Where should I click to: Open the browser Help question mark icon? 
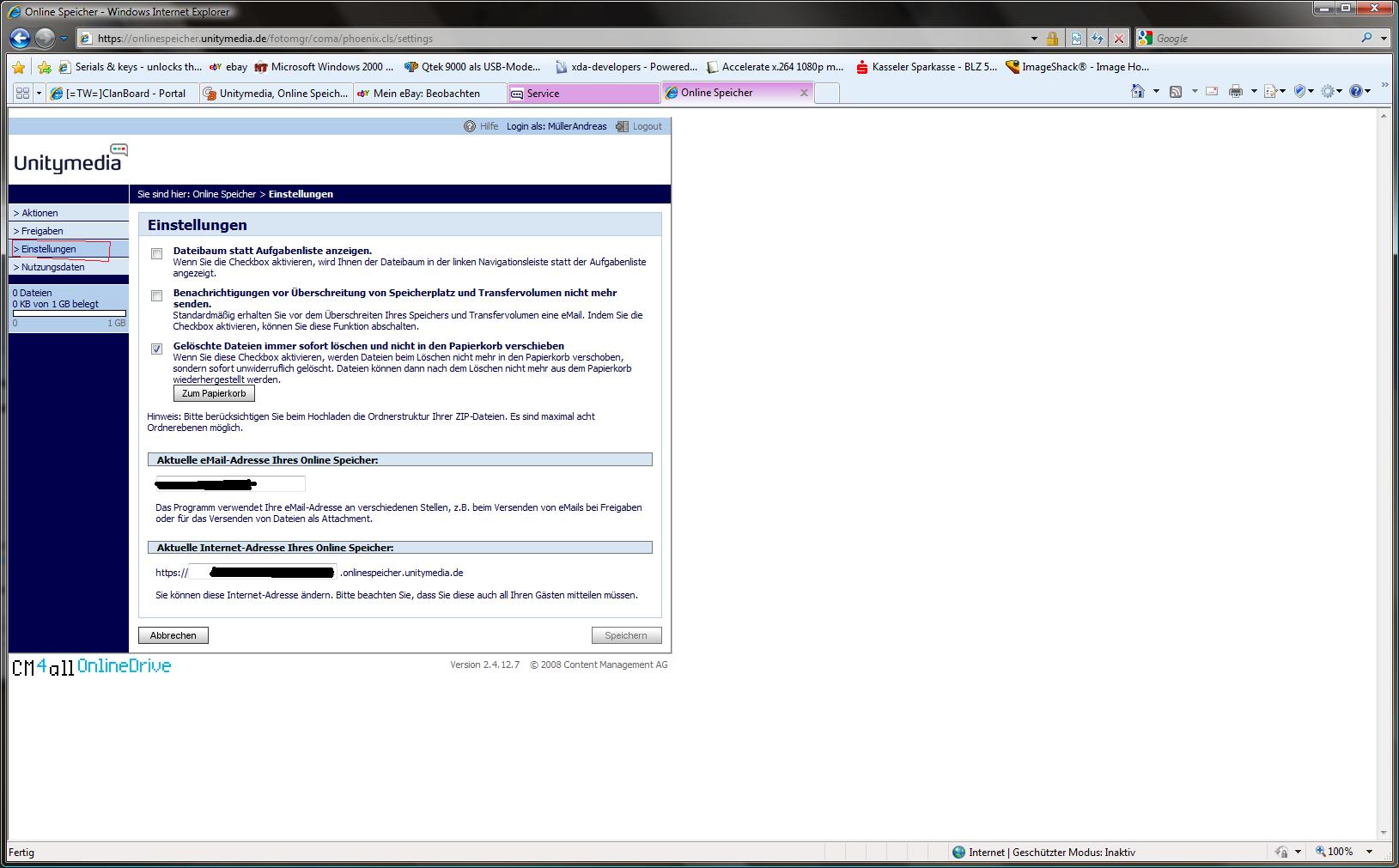coord(1359,91)
